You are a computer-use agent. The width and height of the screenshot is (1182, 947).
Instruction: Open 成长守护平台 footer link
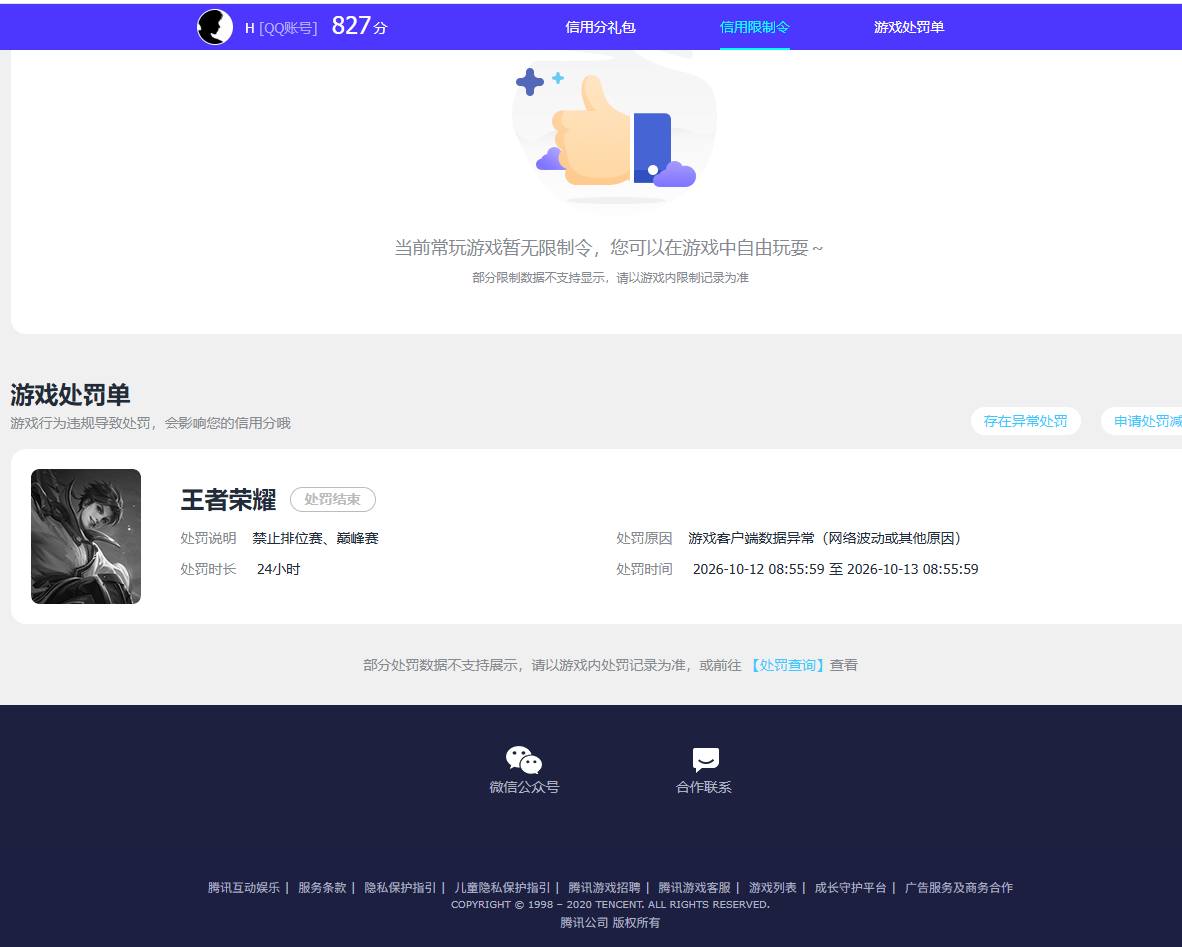tap(850, 887)
